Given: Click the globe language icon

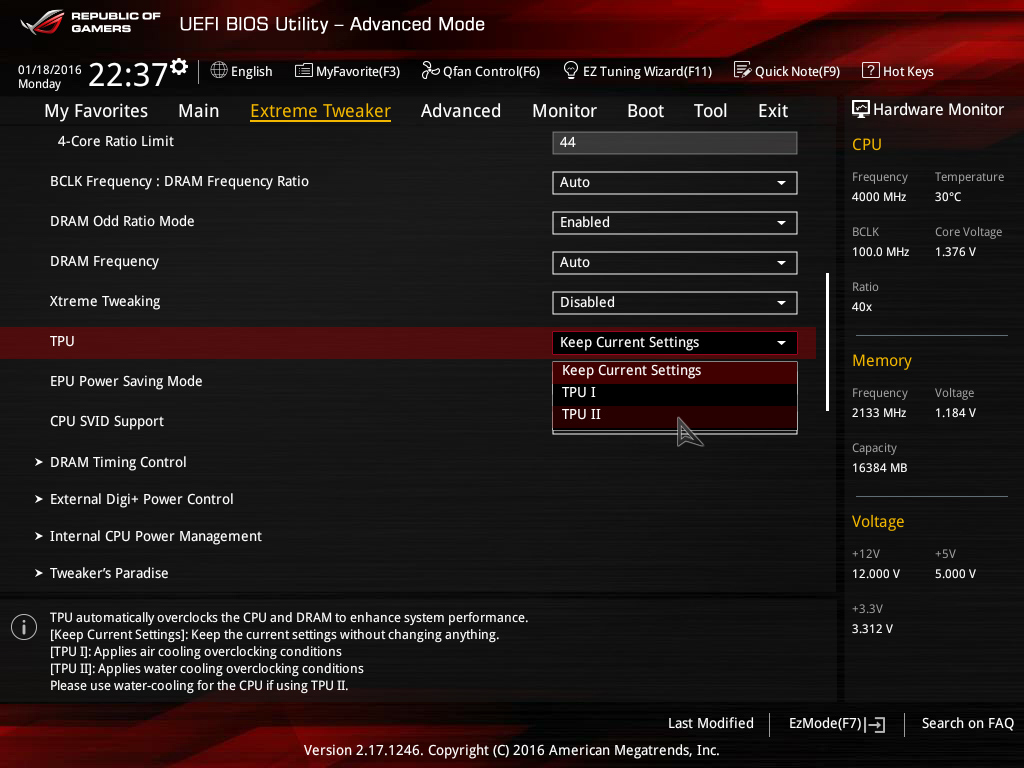Looking at the screenshot, I should tap(219, 70).
